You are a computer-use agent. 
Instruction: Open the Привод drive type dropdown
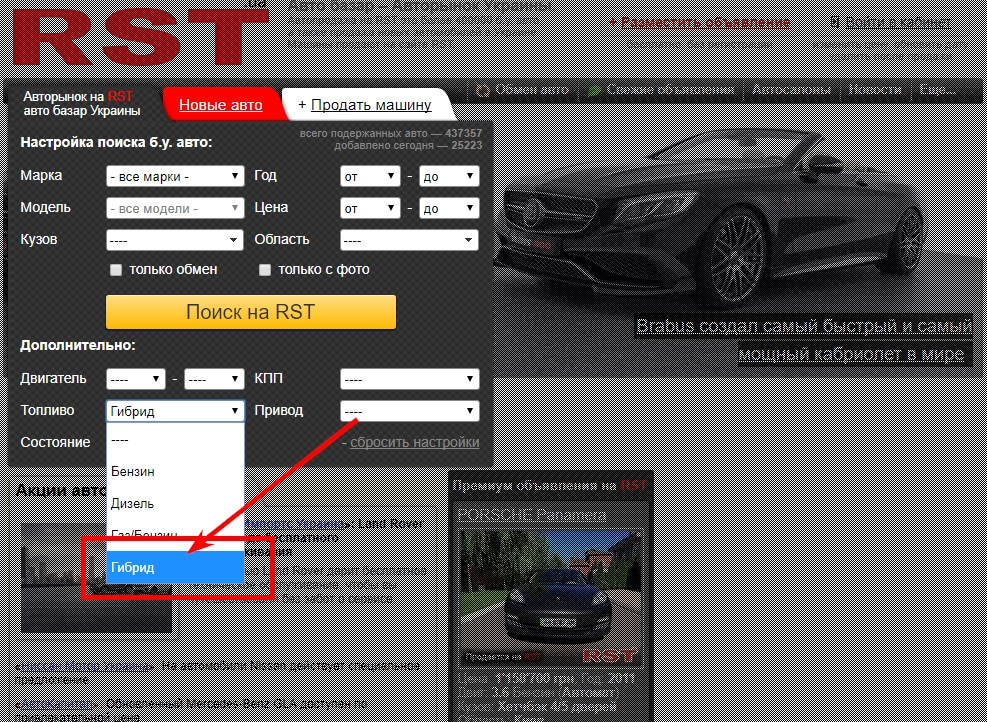pos(410,411)
